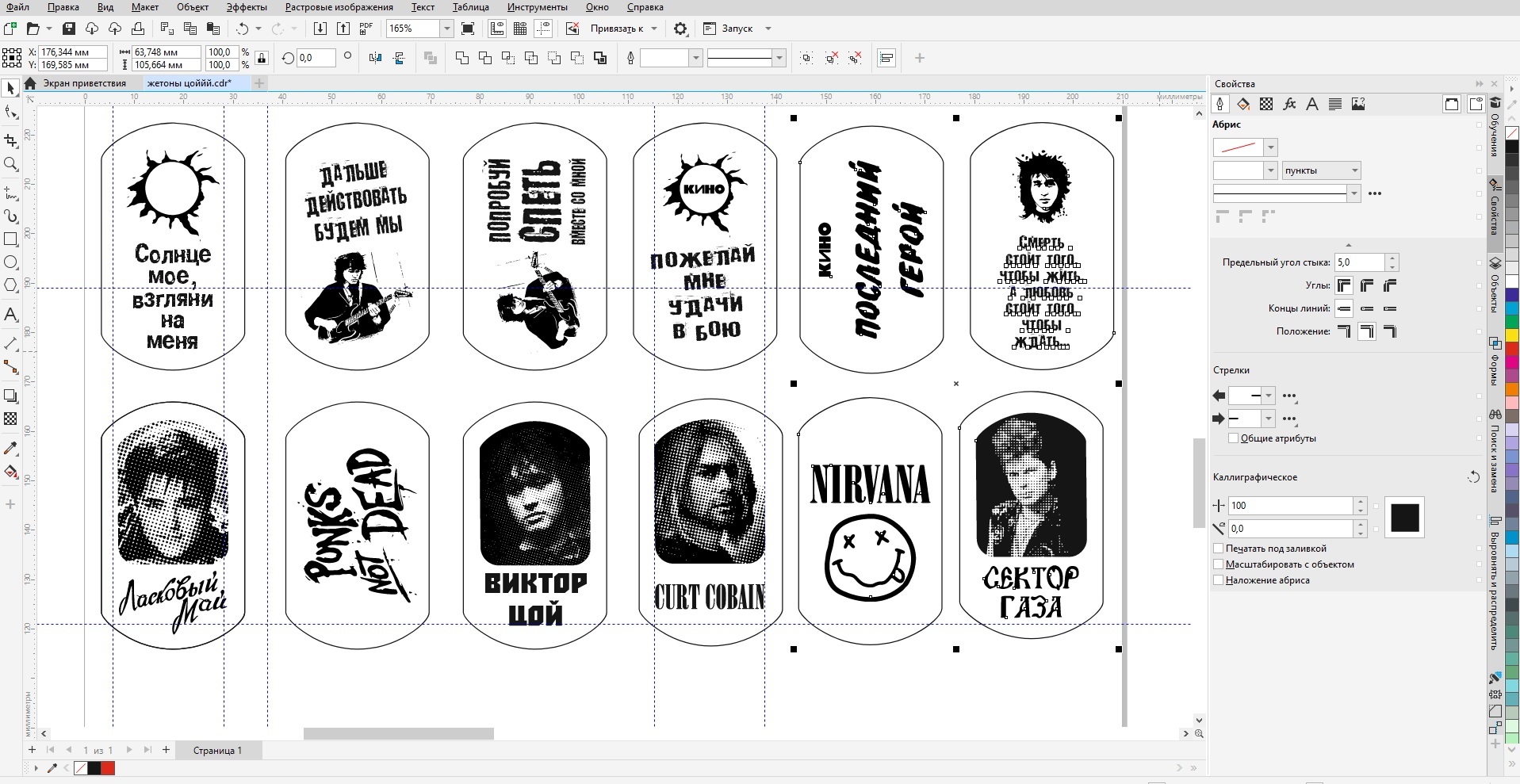Click the Undo arrow icon

(x=242, y=29)
